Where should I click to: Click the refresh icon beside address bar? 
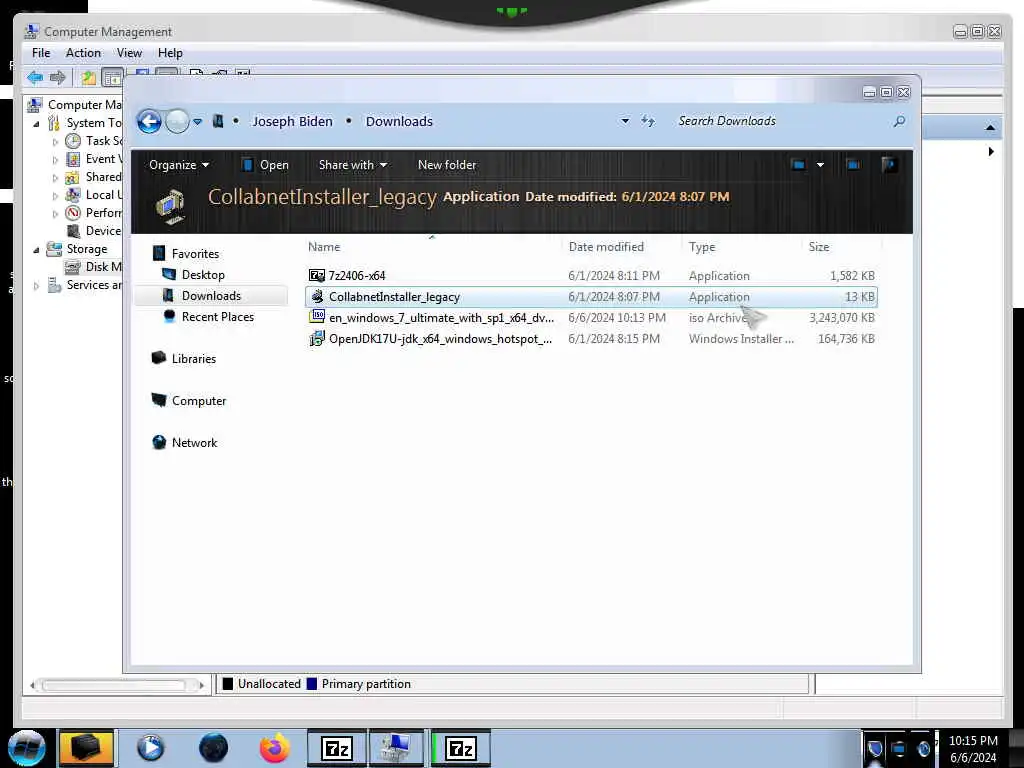pyautogui.click(x=647, y=121)
